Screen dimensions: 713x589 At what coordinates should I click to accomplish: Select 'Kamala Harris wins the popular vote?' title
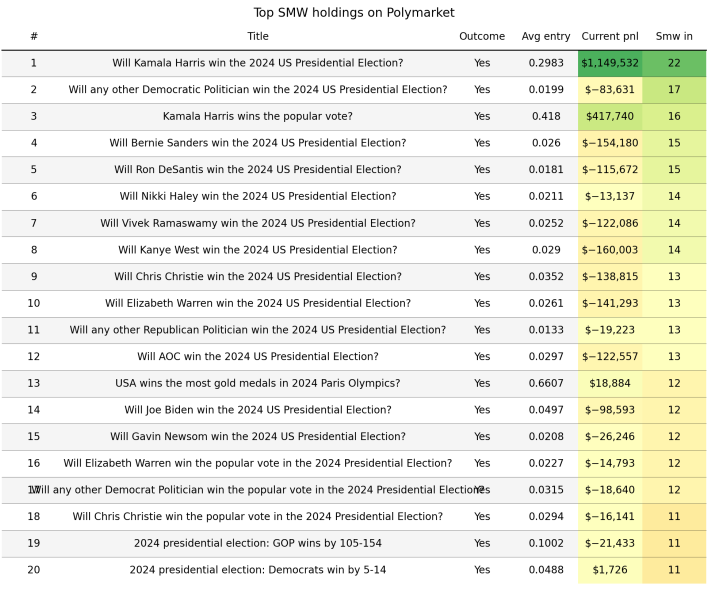tap(258, 116)
